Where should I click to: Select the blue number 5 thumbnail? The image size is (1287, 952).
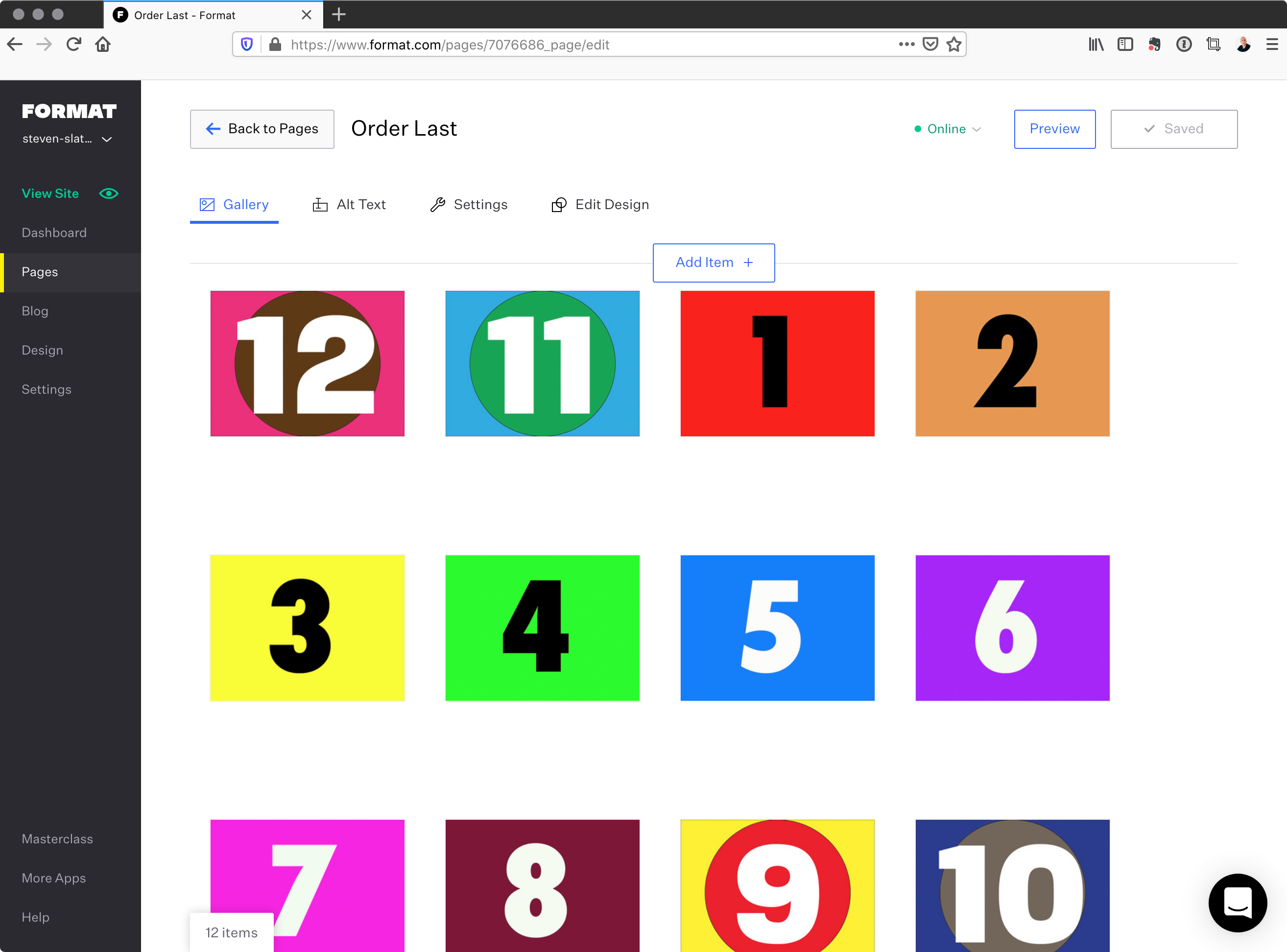[x=778, y=628]
